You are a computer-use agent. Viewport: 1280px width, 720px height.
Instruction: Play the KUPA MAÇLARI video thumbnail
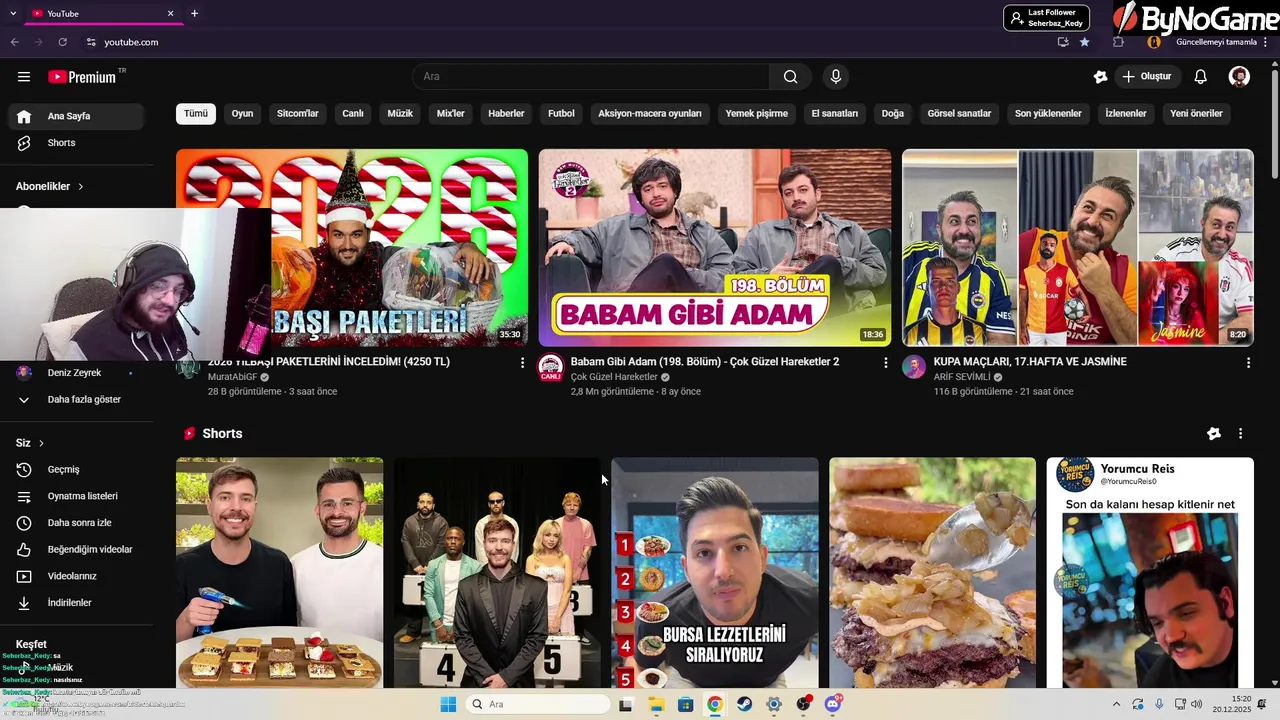1078,248
